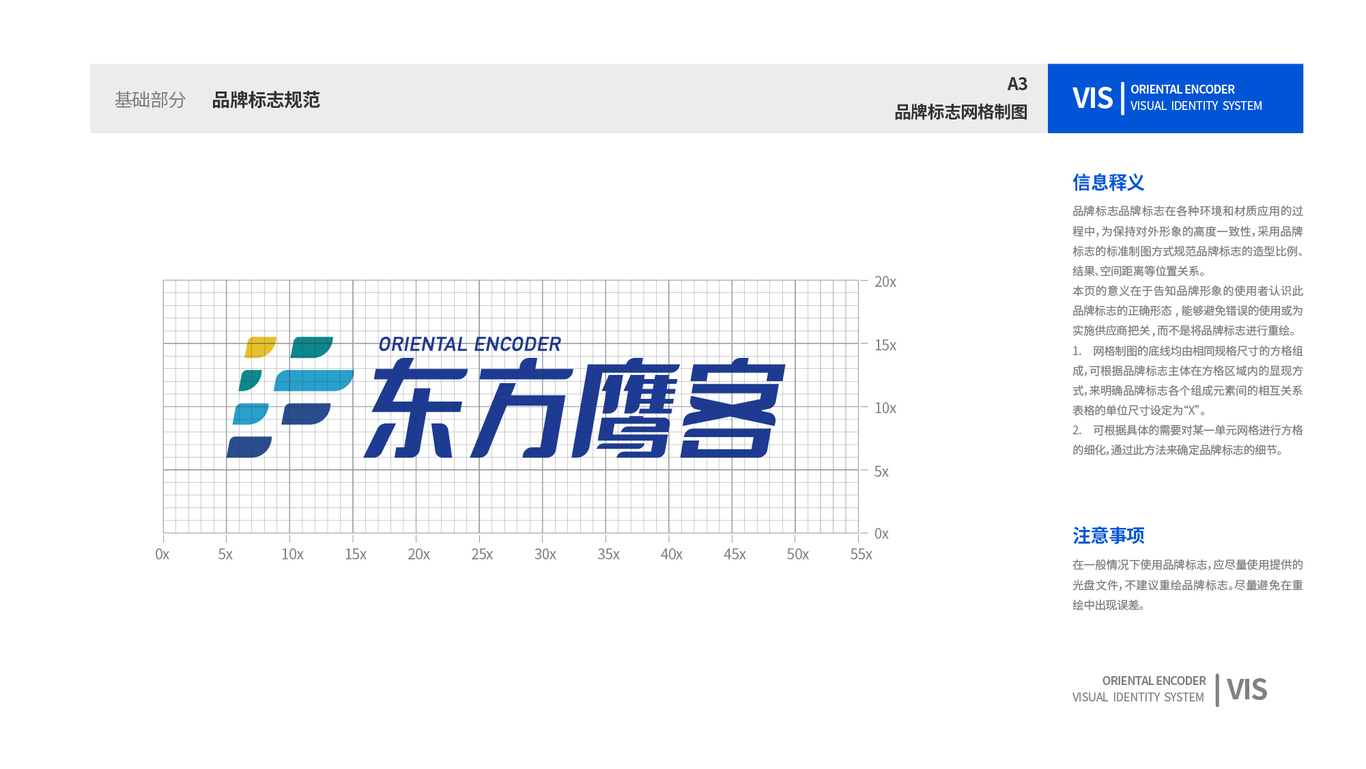Click the Chinese character 东 in the logo
The image size is (1366, 769).
[414, 409]
